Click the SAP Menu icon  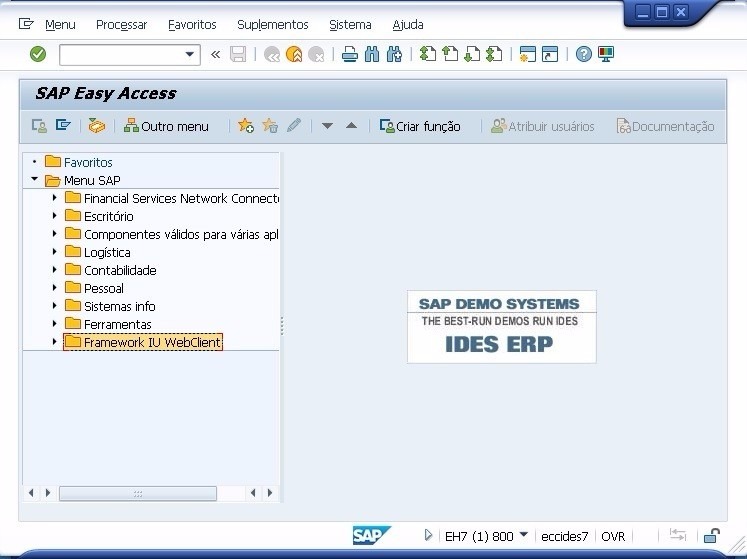(x=63, y=126)
